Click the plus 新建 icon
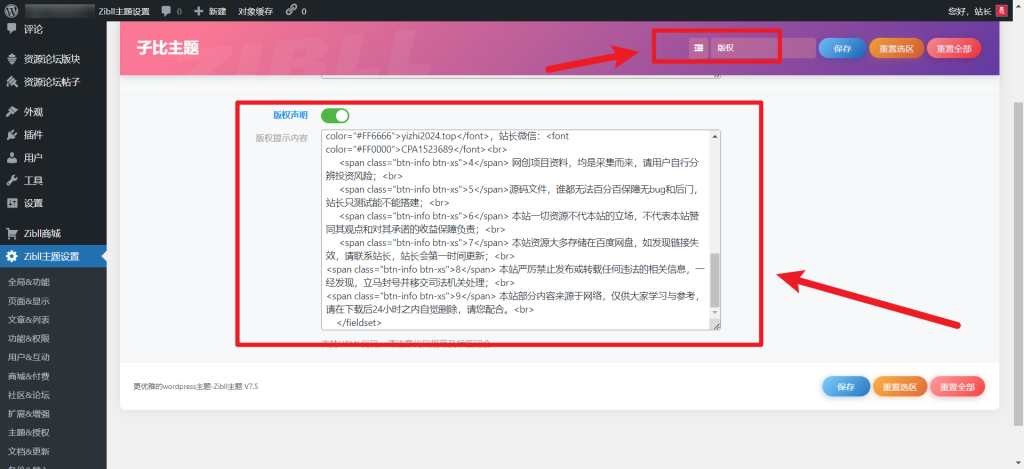This screenshot has width=1024, height=469. (199, 11)
